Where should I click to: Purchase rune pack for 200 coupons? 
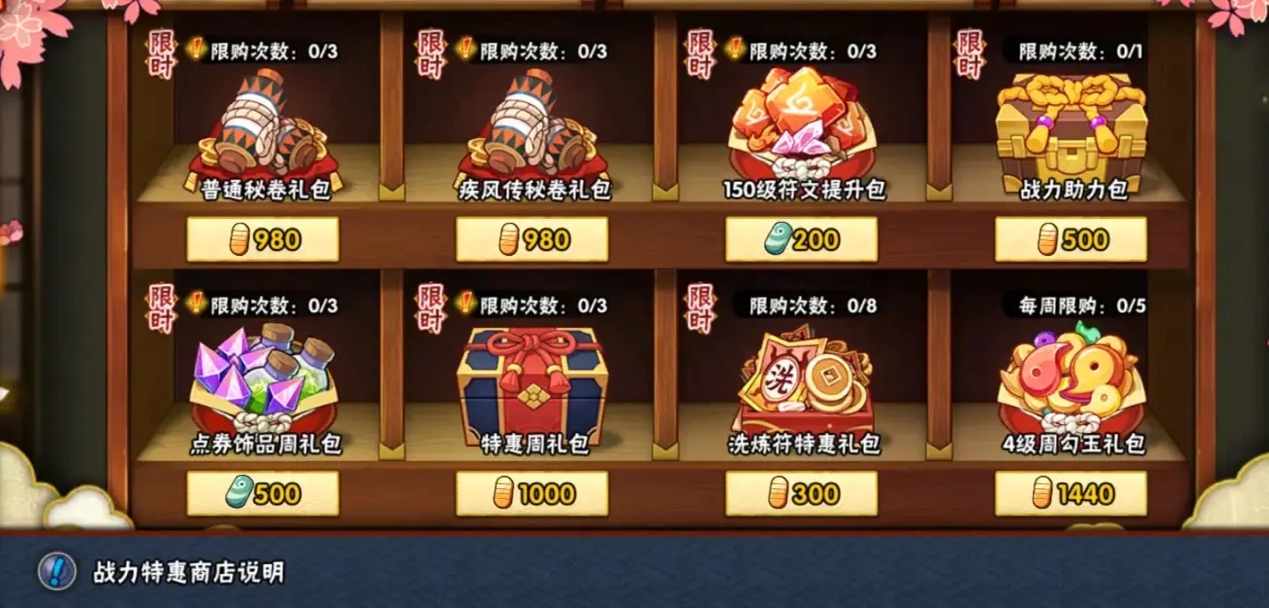tap(802, 240)
